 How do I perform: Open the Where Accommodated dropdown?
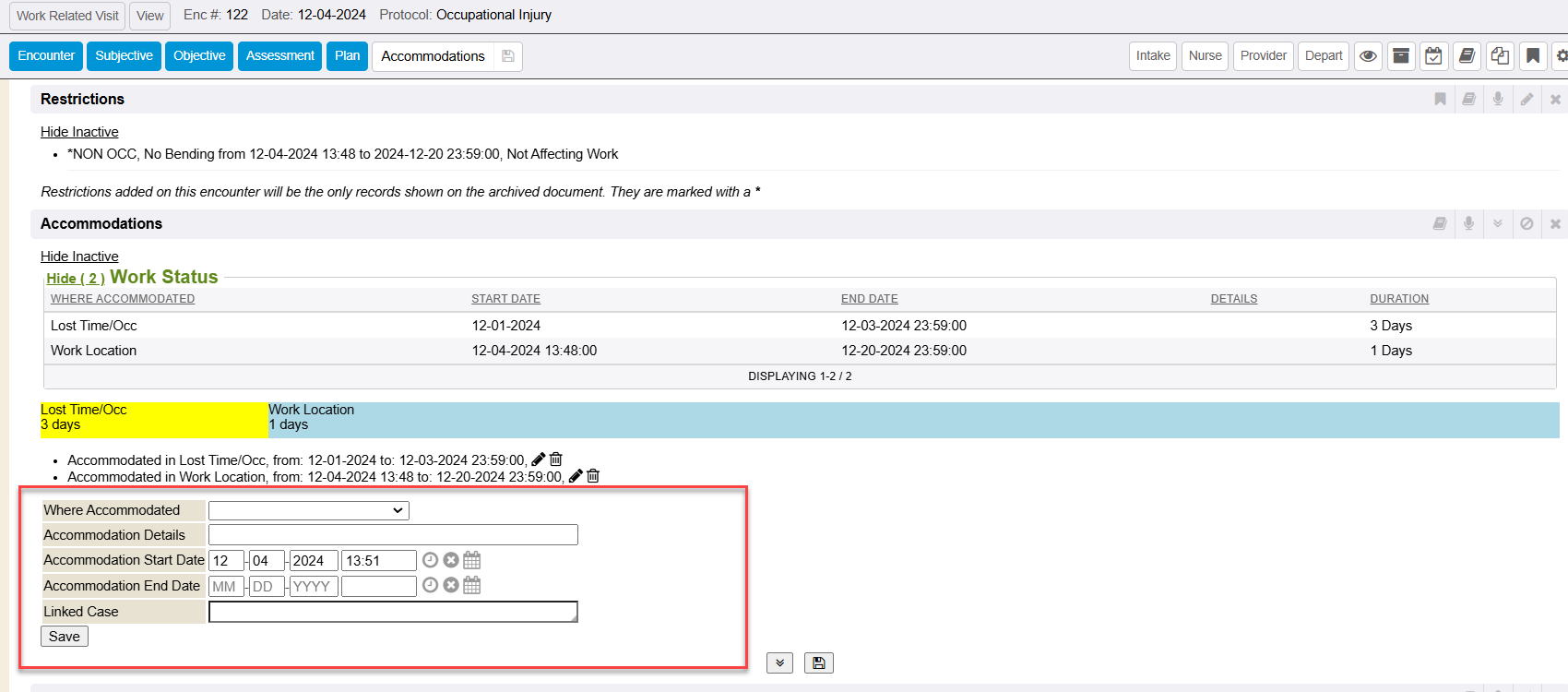click(308, 510)
